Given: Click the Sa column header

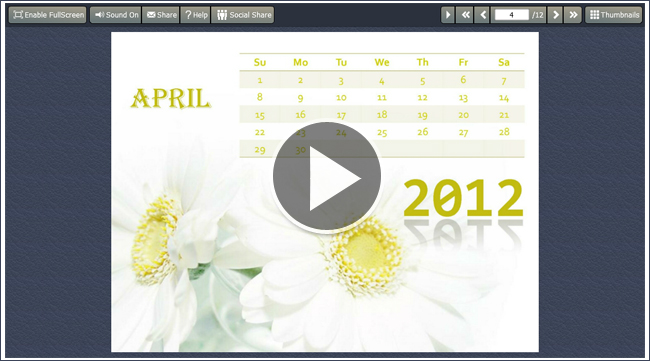Looking at the screenshot, I should [504, 62].
